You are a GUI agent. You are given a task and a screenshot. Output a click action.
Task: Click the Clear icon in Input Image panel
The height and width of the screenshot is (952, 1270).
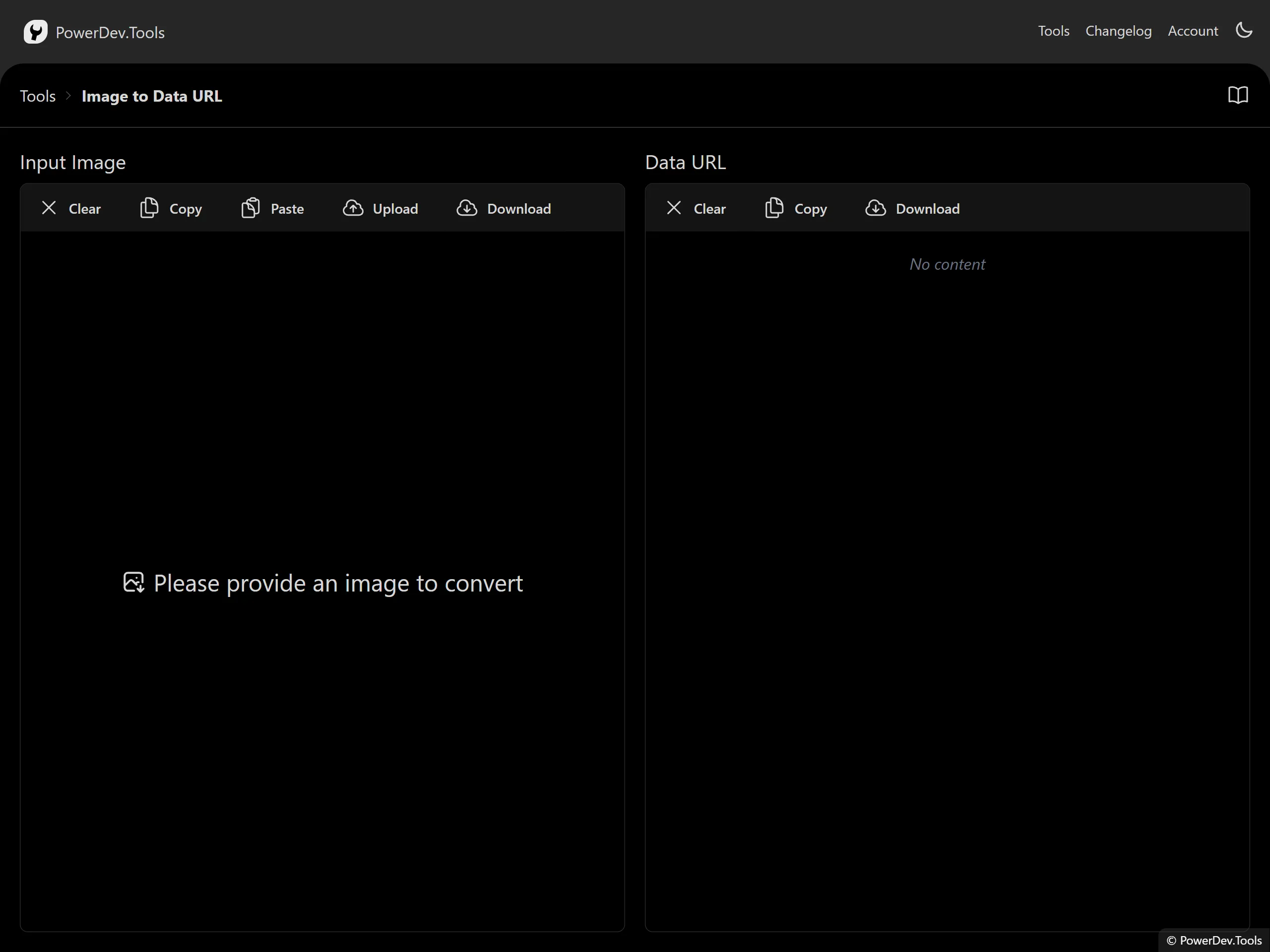(x=48, y=207)
